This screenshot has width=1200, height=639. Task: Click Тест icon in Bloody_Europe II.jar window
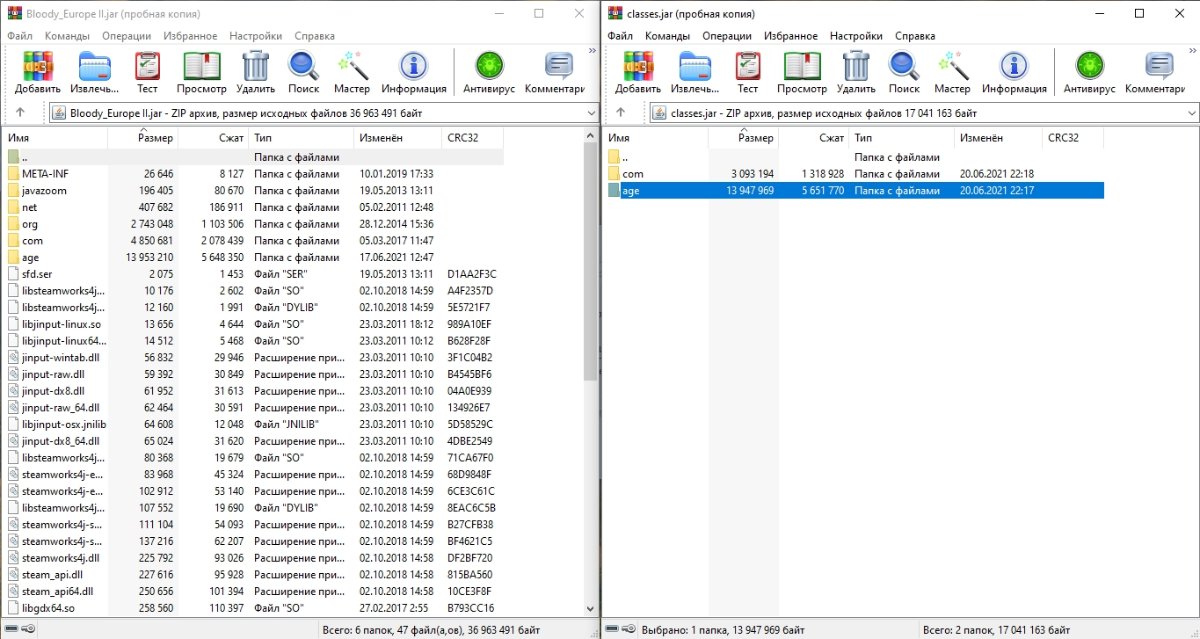(147, 65)
